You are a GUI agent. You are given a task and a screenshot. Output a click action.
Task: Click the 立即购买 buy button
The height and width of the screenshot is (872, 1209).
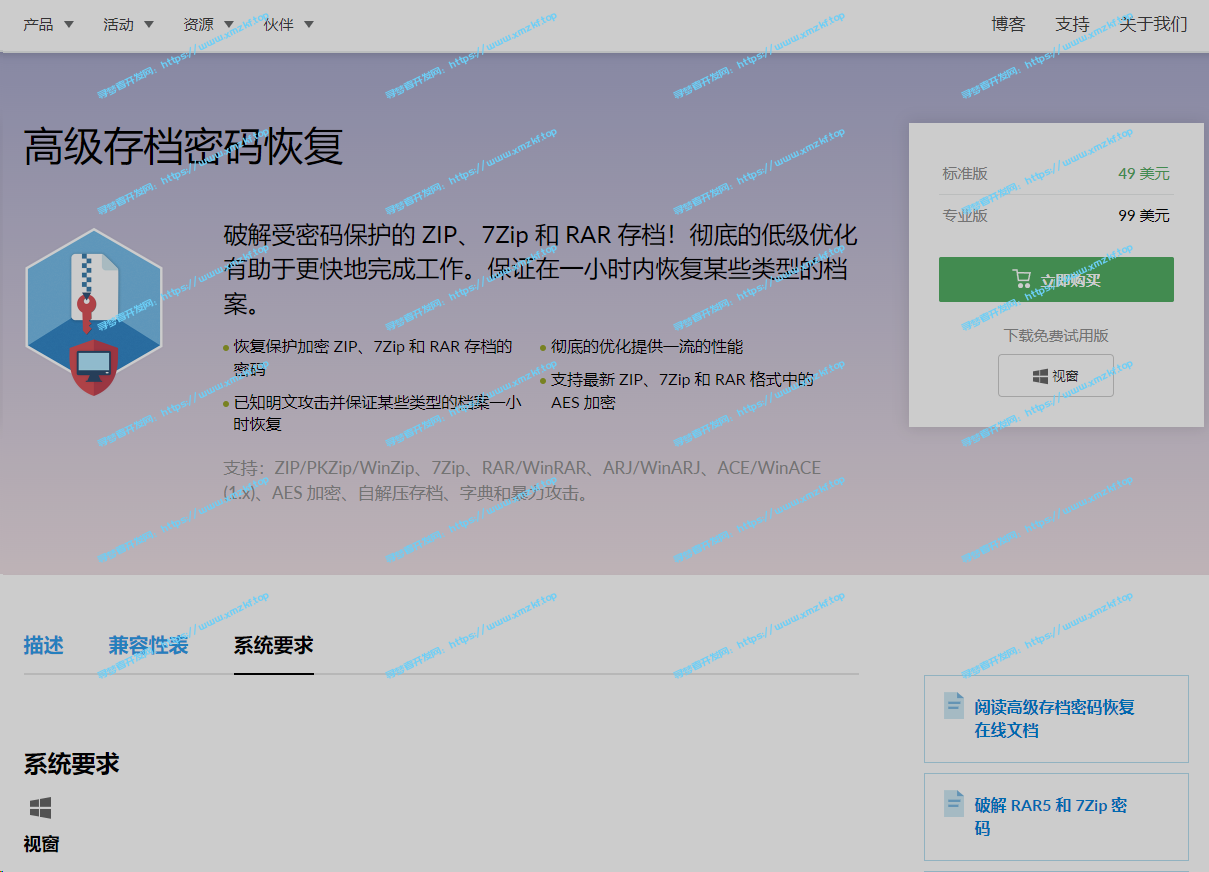point(1056,280)
